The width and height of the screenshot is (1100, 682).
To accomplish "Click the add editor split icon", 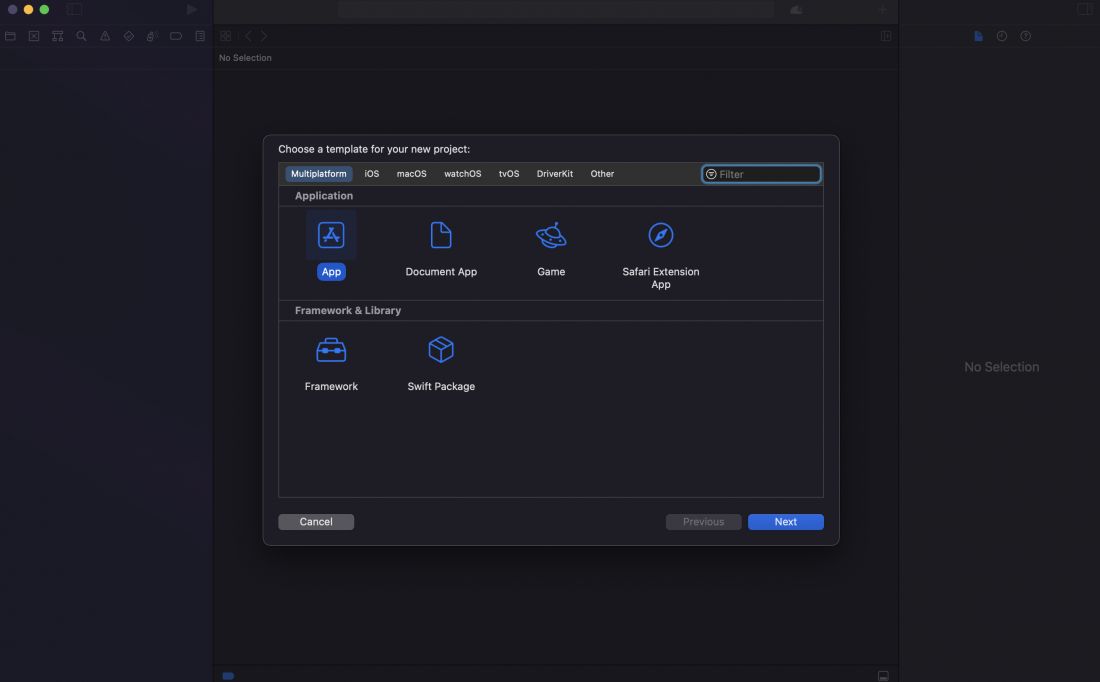I will (886, 36).
